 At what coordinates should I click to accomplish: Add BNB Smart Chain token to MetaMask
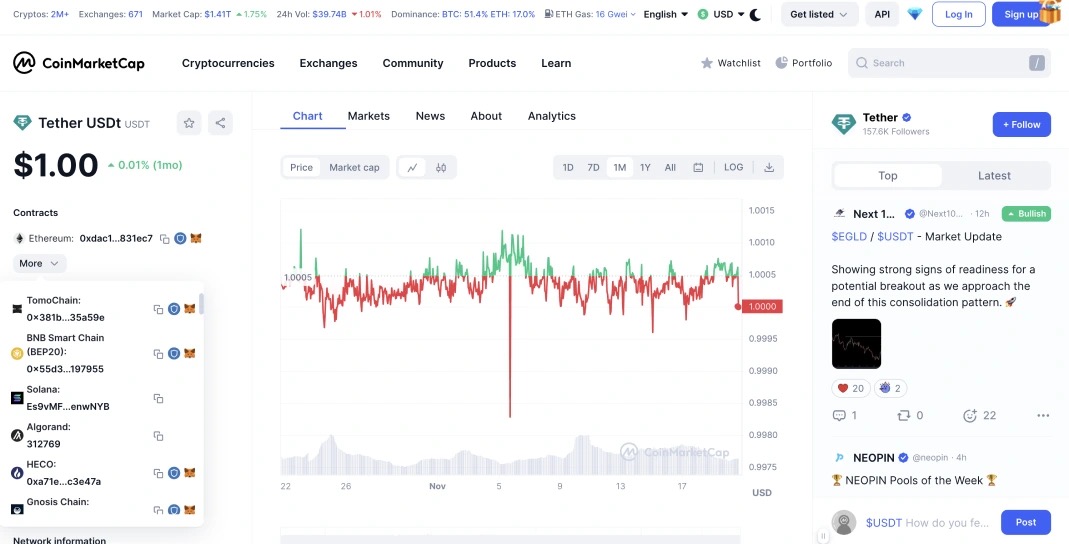[x=190, y=354]
